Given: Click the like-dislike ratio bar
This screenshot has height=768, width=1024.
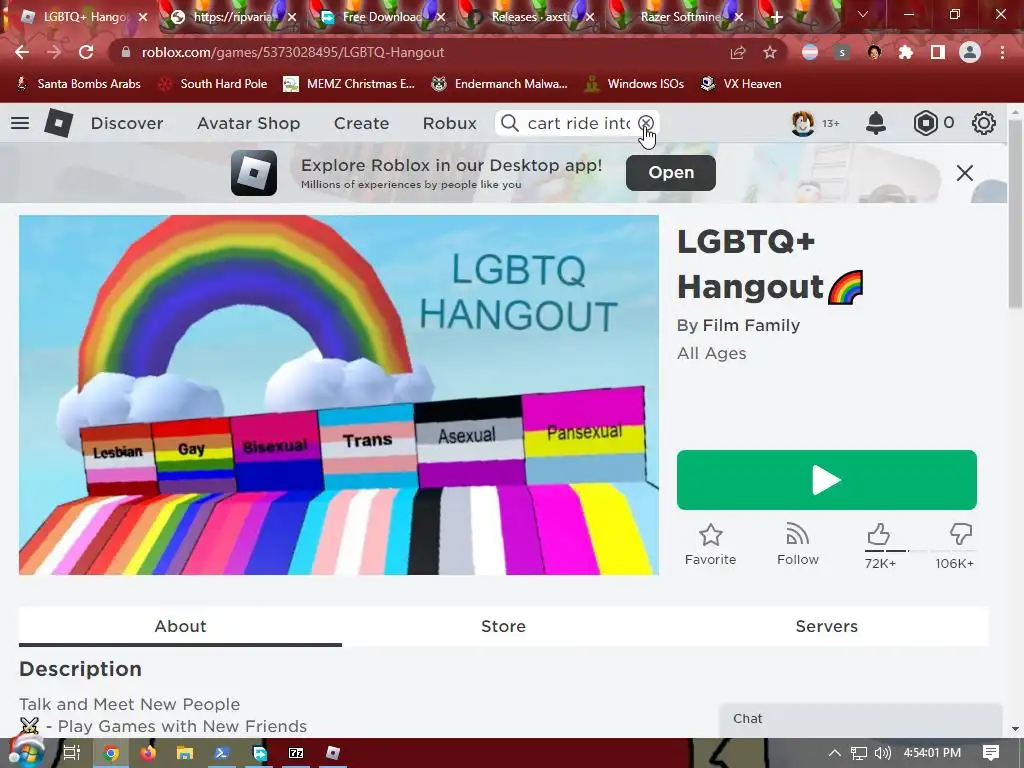Looking at the screenshot, I should click(x=920, y=551).
